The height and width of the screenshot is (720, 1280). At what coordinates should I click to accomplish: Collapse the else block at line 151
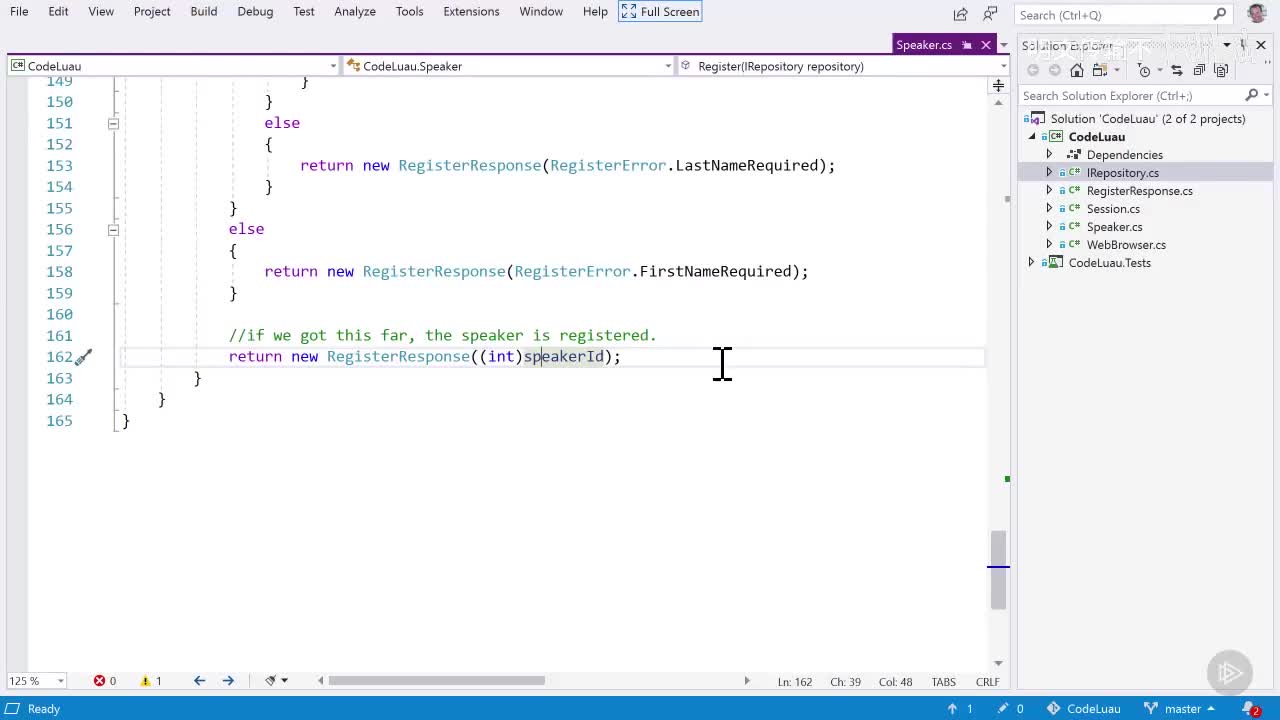(x=113, y=123)
